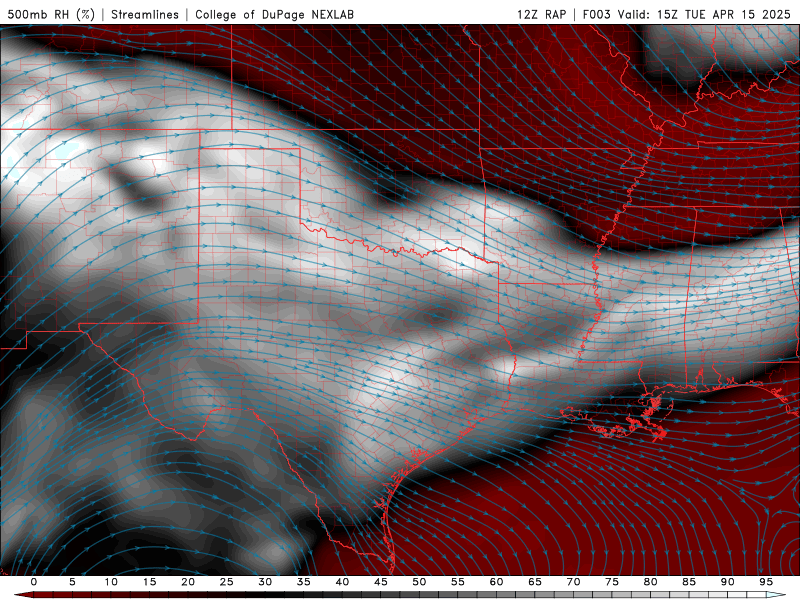Click the 'F003 Valid: 15Z TUE APR 15 2025' text

coord(686,14)
